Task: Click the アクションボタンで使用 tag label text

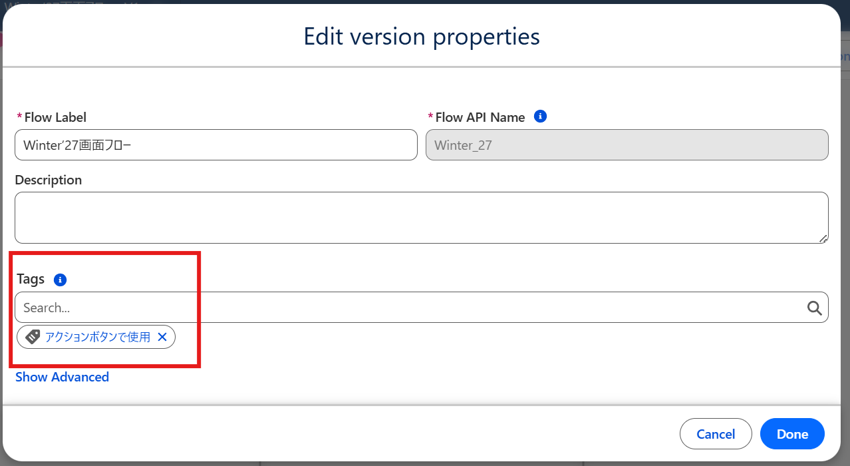Action: [98, 337]
